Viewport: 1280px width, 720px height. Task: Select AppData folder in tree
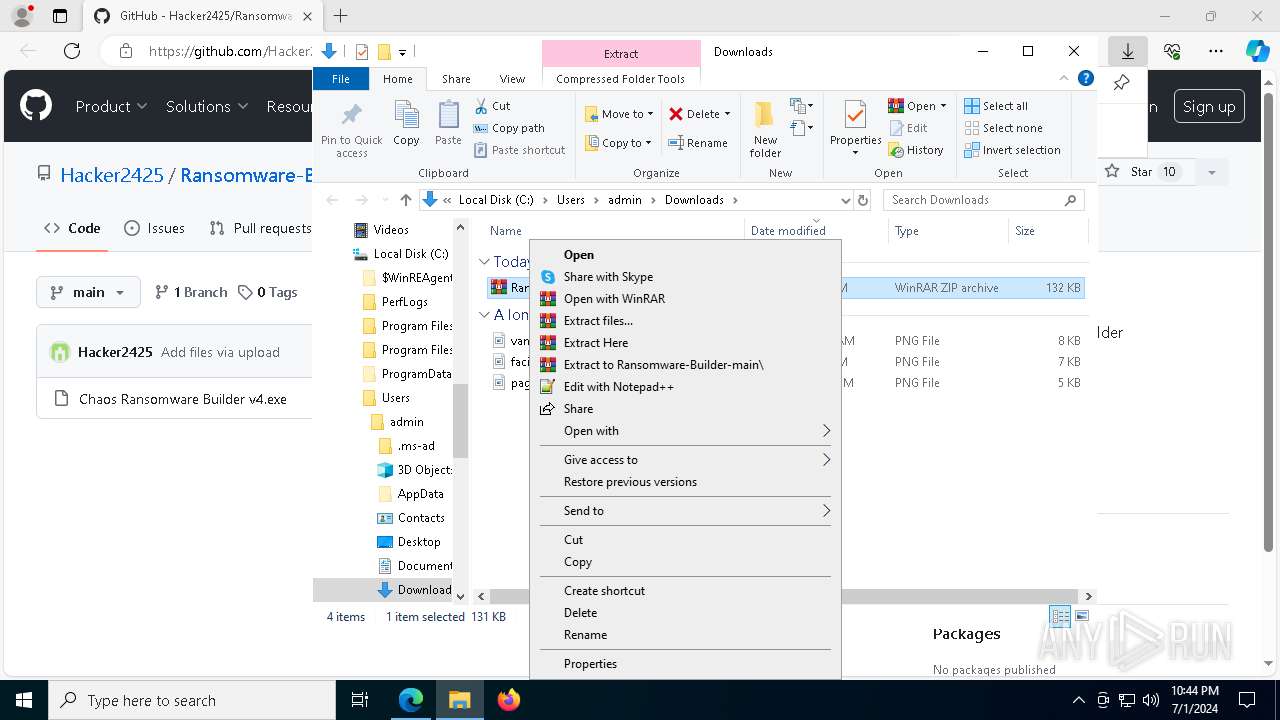coord(420,494)
